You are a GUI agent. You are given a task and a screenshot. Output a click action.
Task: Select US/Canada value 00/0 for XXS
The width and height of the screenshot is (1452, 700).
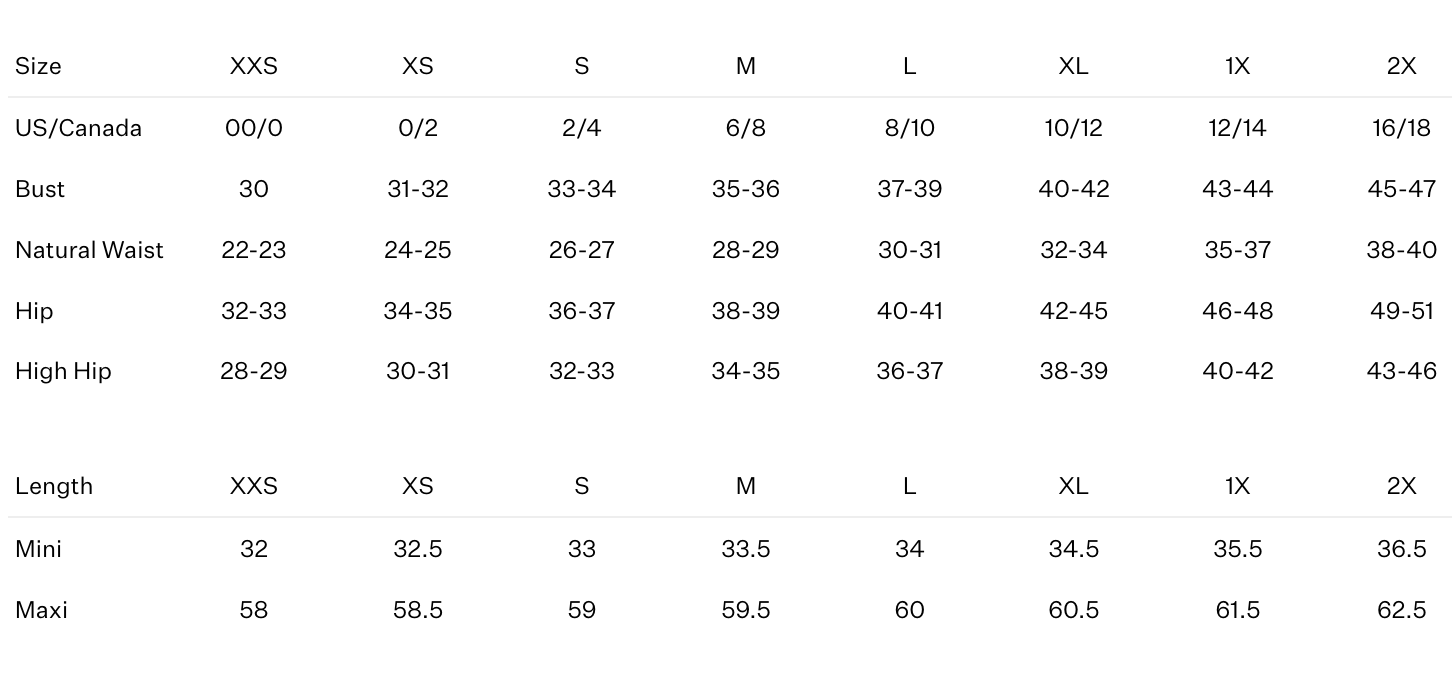click(x=254, y=128)
